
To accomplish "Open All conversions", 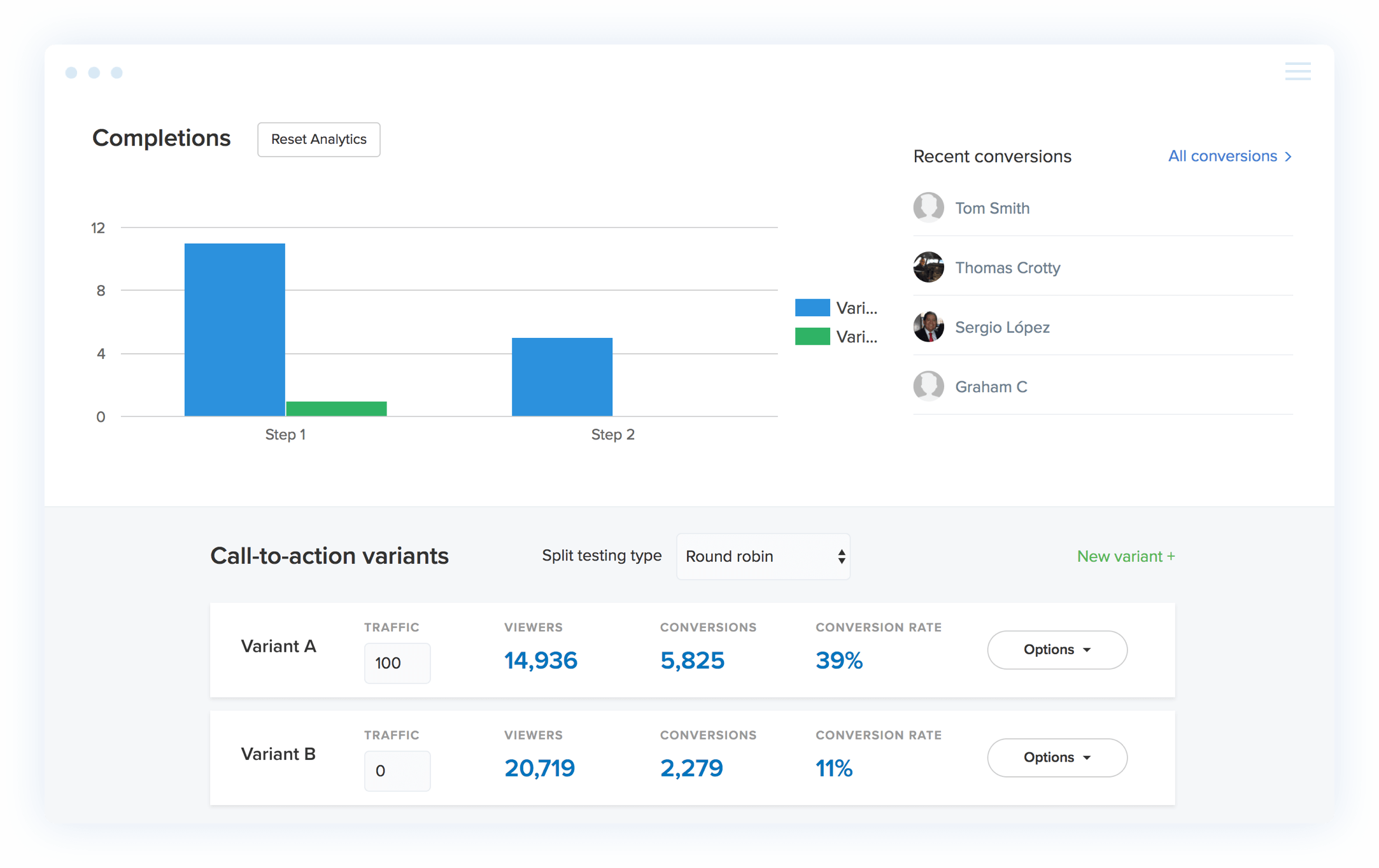I will point(1222,156).
